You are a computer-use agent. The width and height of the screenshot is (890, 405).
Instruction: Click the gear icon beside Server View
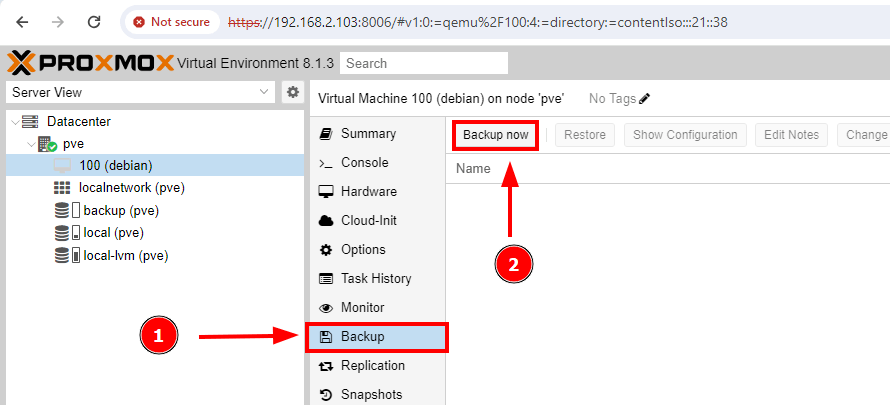[x=293, y=92]
